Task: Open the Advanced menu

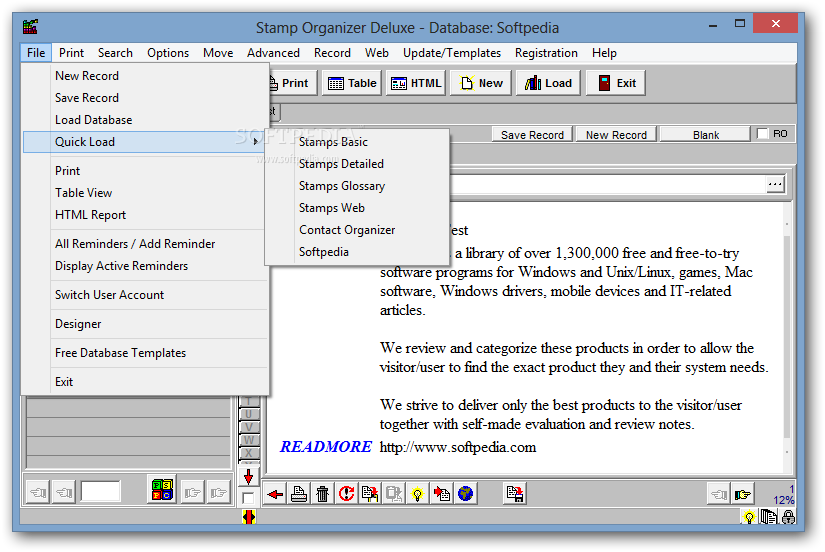Action: (x=274, y=53)
